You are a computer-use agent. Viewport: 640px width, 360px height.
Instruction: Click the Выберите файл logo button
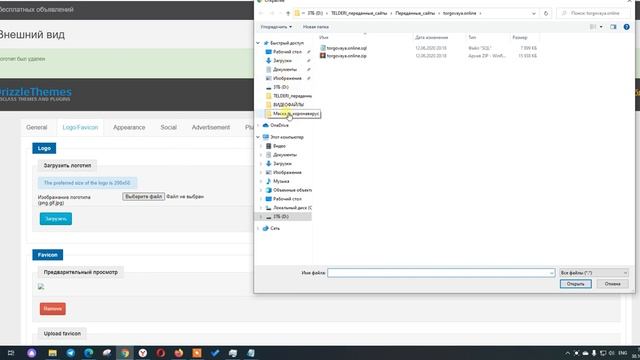pos(143,196)
